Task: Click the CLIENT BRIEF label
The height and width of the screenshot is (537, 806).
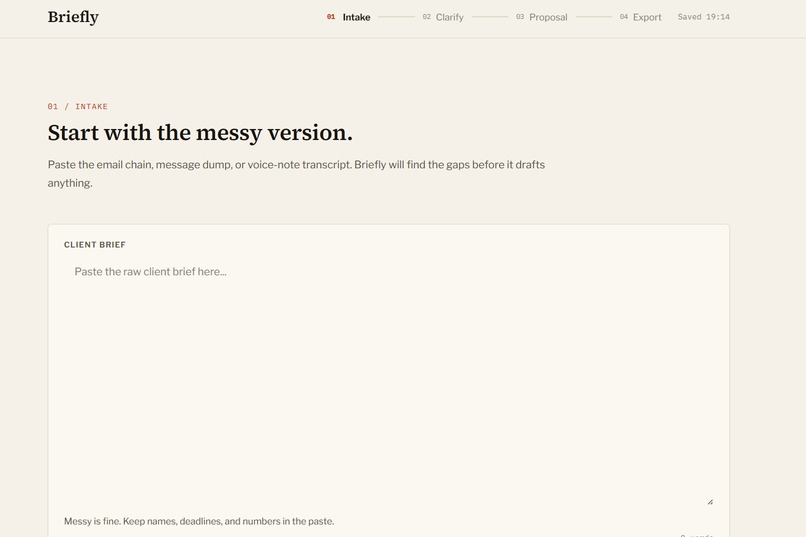Action: pos(95,245)
